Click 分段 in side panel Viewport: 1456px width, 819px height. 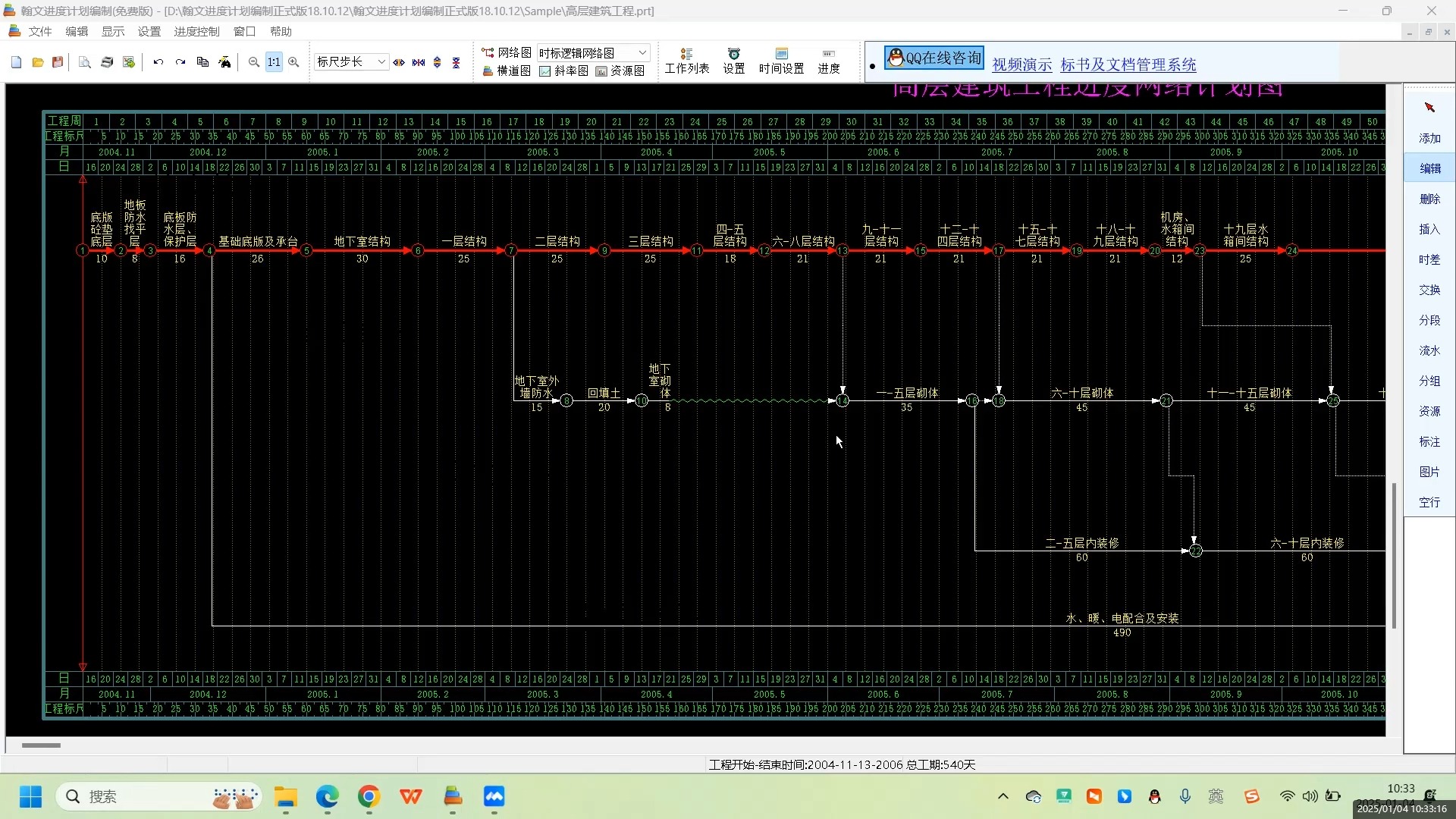(x=1429, y=320)
